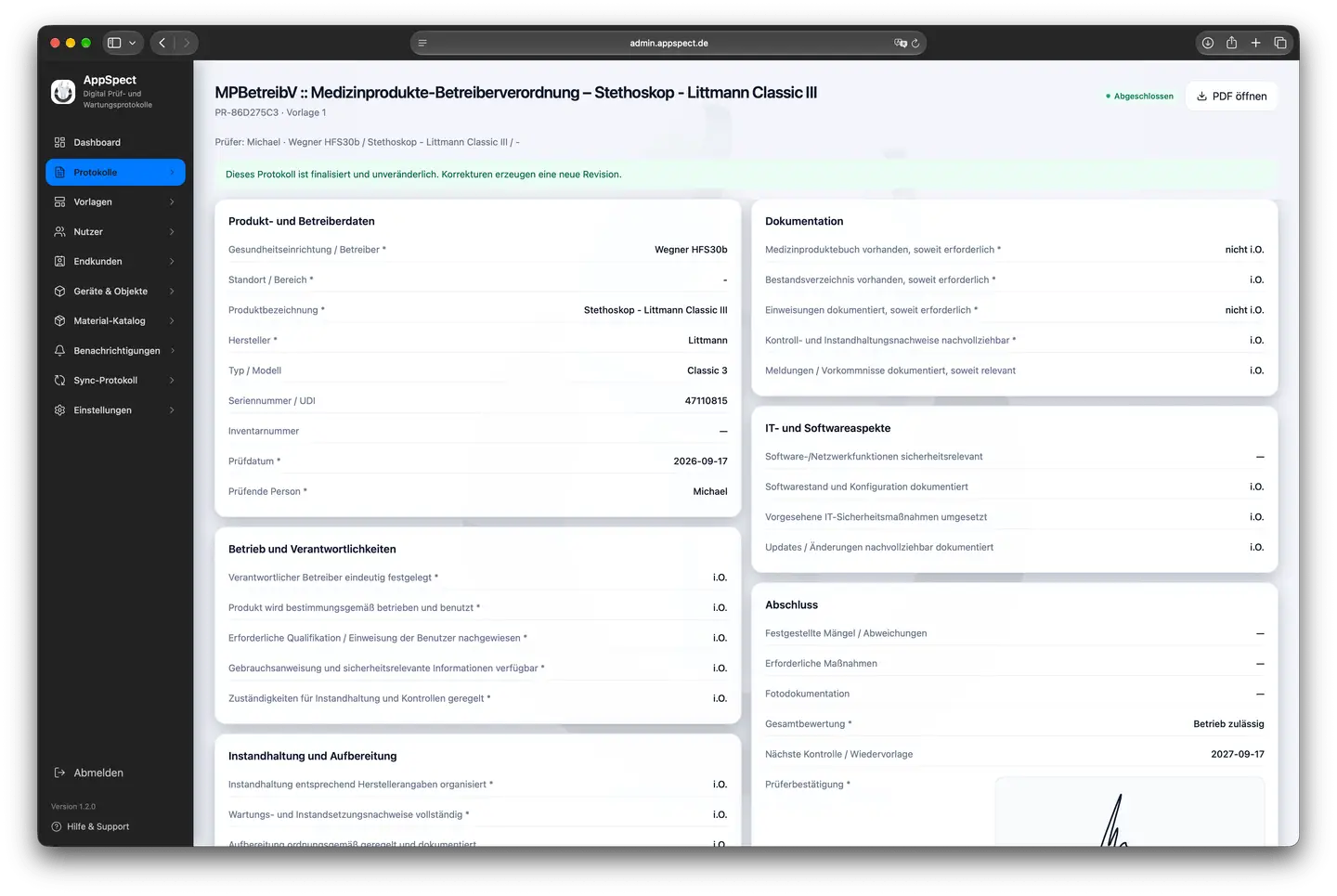
Task: Click the Sync-Protokoll refresh icon
Action: pos(59,381)
